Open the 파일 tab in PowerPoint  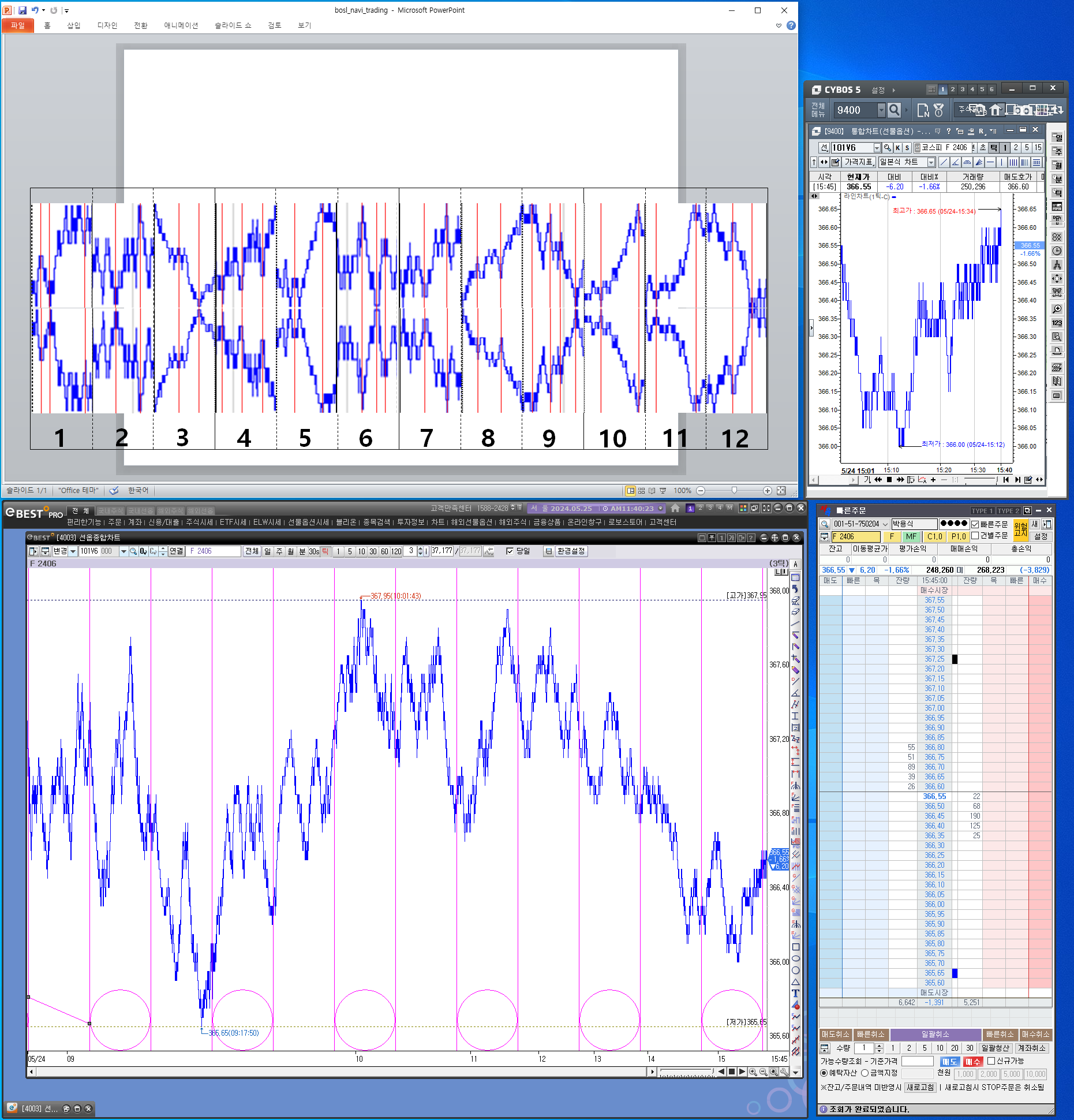(x=18, y=25)
